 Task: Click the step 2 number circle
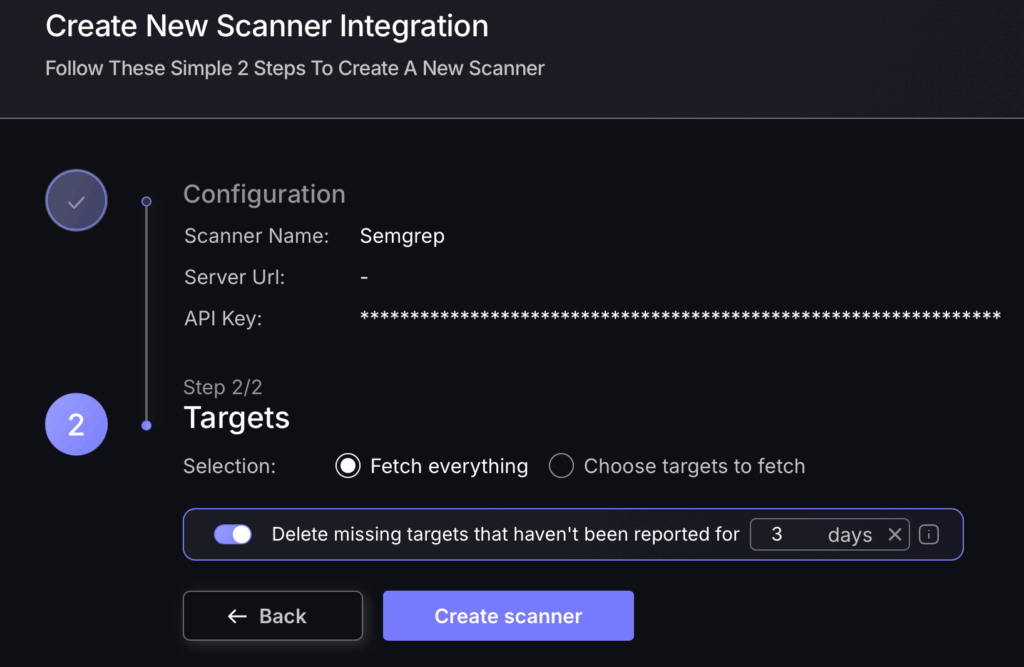76,425
